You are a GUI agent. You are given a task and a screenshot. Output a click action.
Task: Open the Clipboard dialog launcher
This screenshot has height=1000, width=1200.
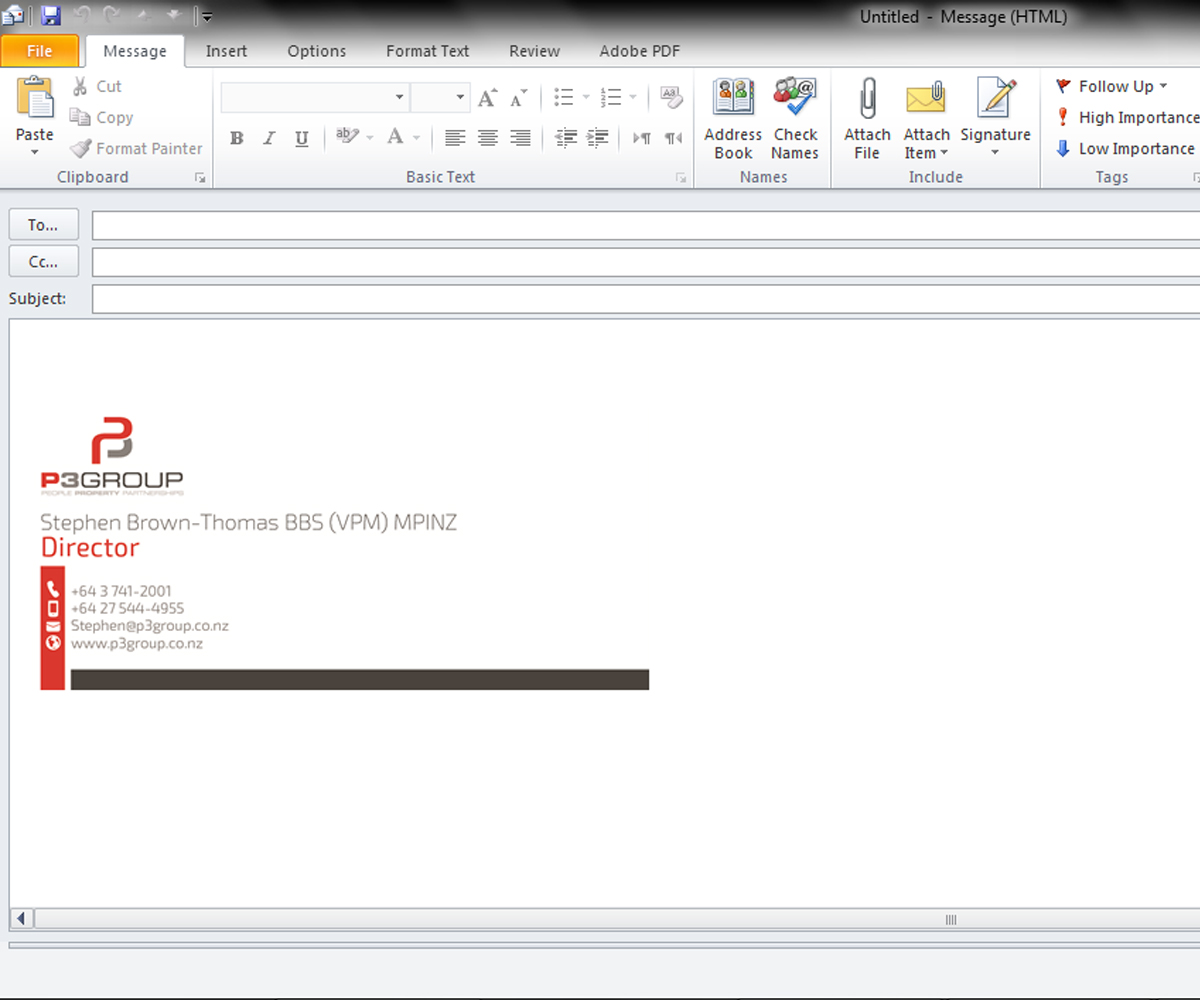pos(200,178)
